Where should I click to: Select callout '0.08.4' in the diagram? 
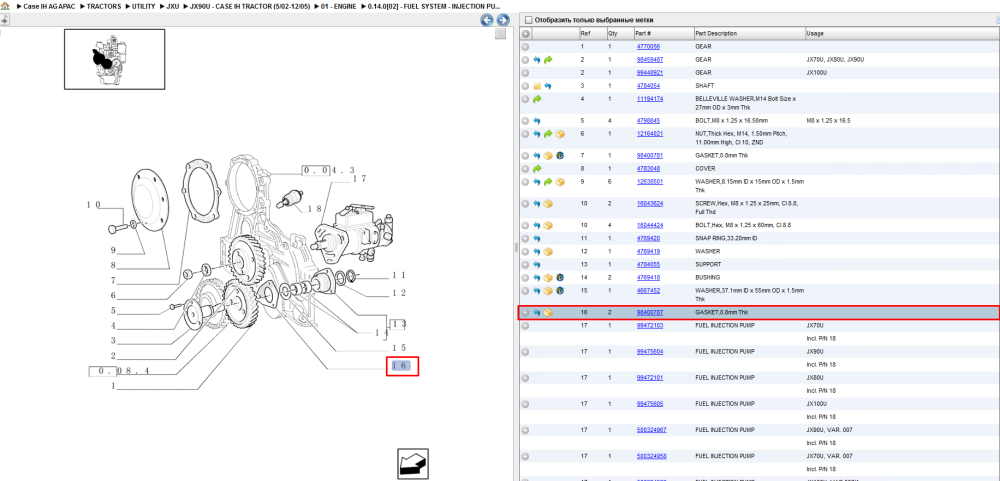pyautogui.click(x=120, y=371)
